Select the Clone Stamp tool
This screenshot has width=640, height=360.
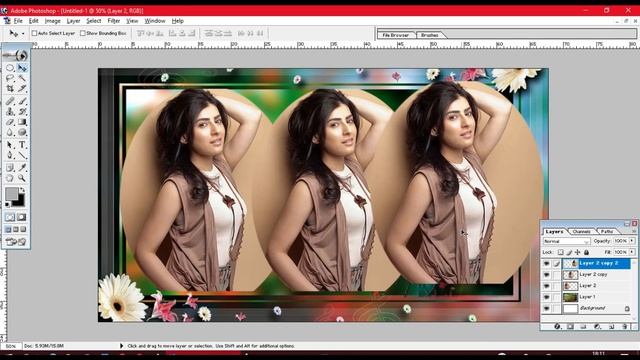click(x=10, y=111)
